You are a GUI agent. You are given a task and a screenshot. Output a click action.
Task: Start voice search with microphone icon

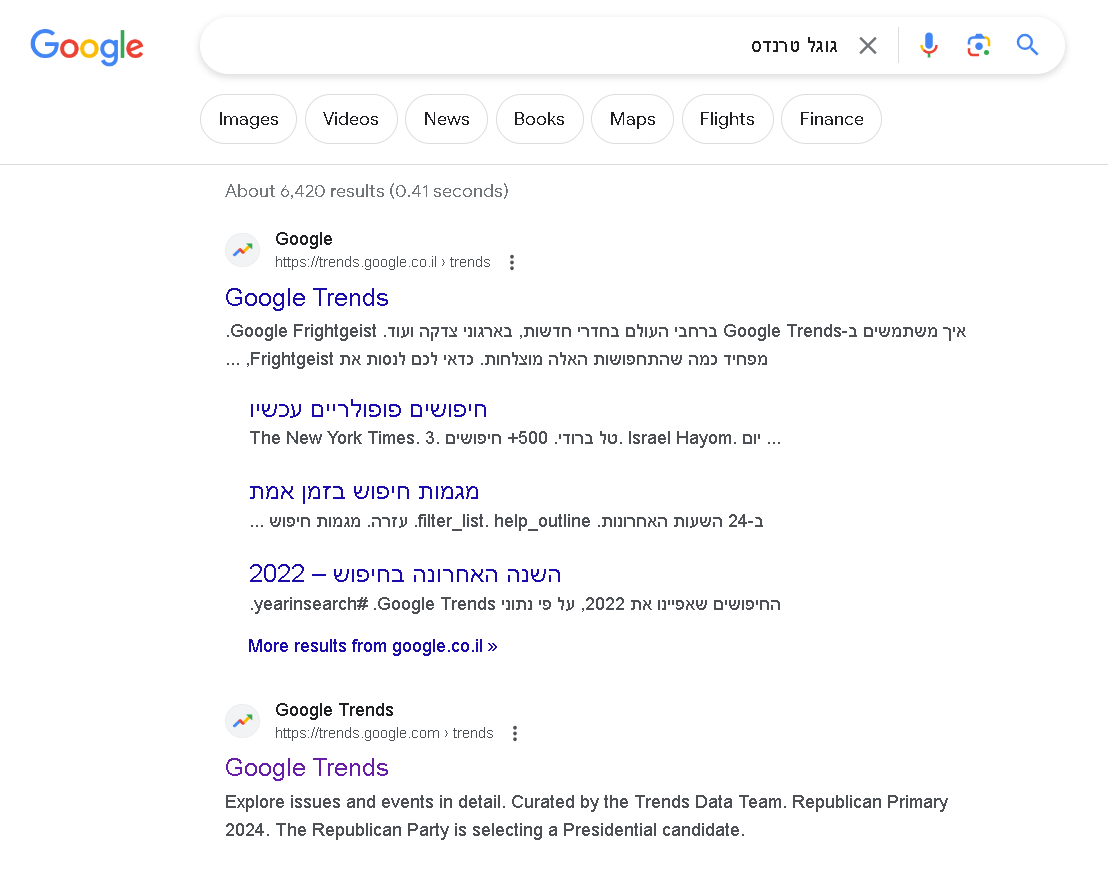[929, 45]
